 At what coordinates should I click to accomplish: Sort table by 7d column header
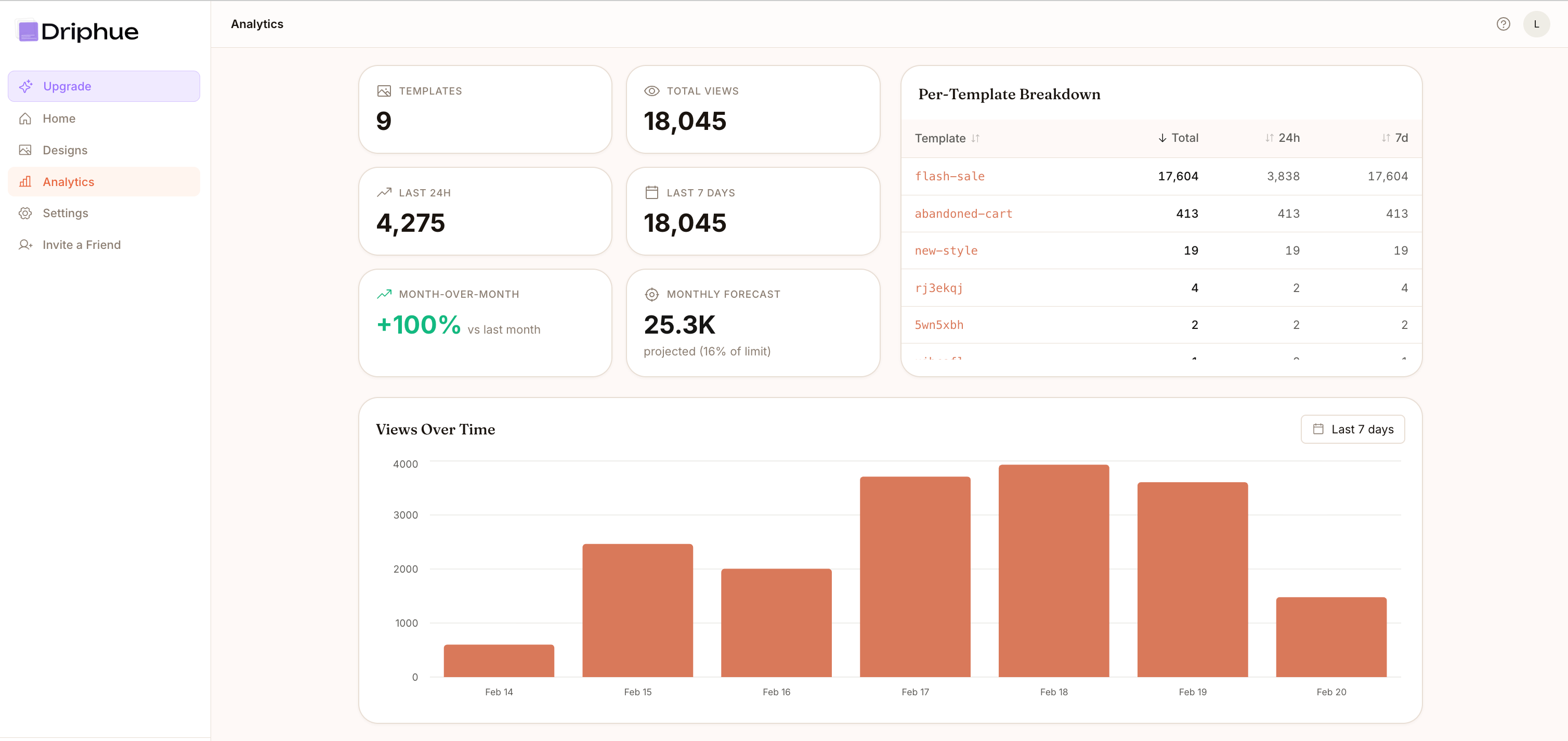pos(1394,138)
